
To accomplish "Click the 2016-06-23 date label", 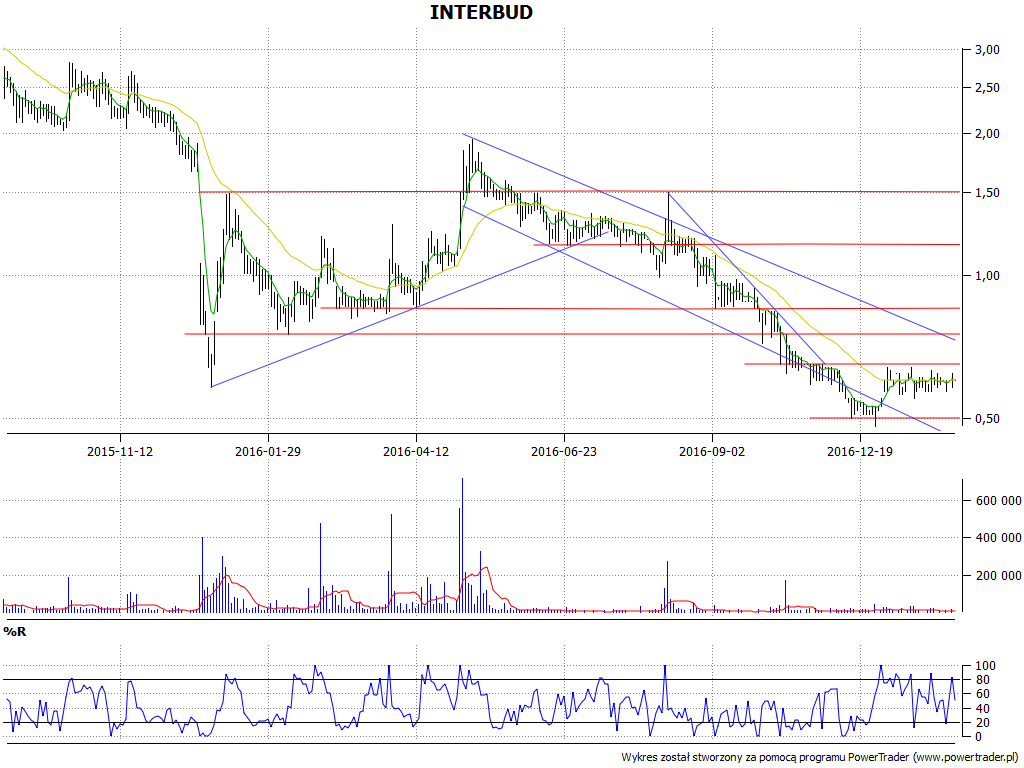I will tap(564, 451).
